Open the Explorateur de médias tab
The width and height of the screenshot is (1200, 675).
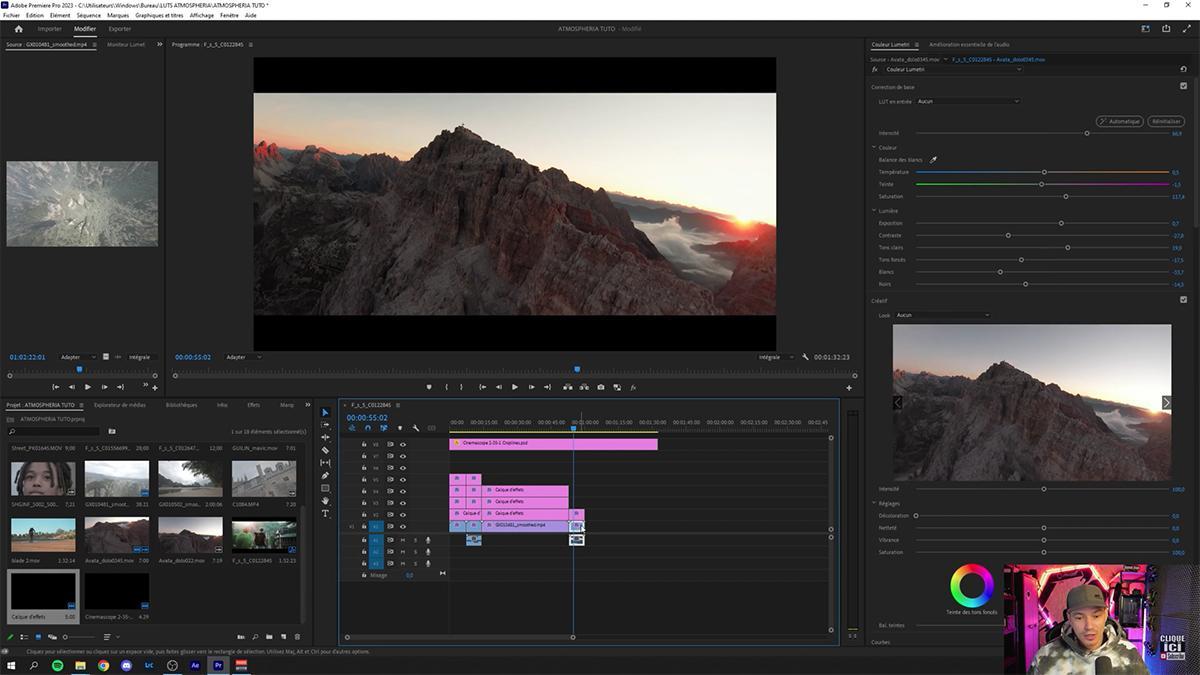click(x=120, y=405)
